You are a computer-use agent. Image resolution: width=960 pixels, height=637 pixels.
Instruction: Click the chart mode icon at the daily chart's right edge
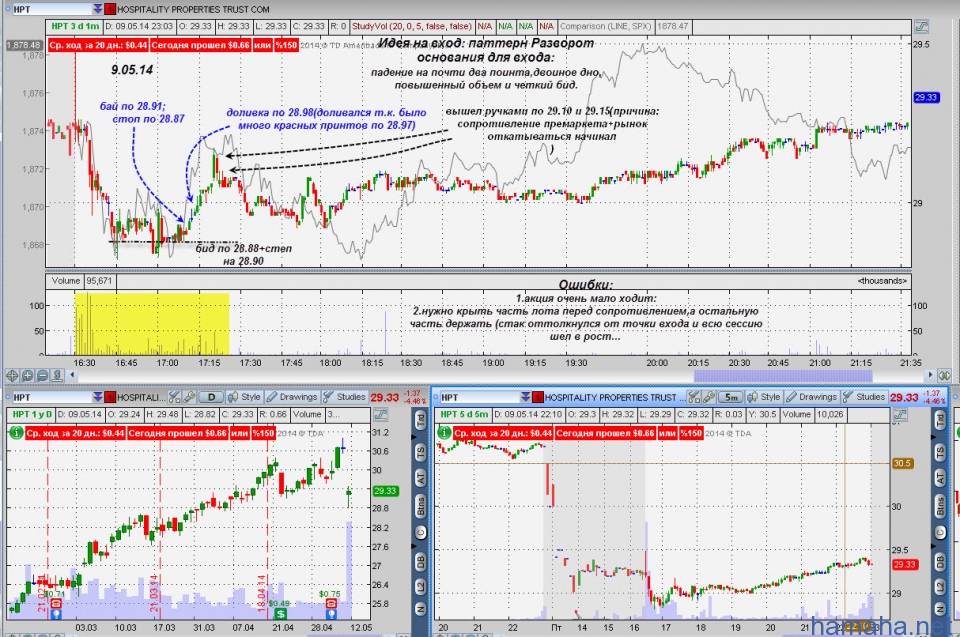380,415
